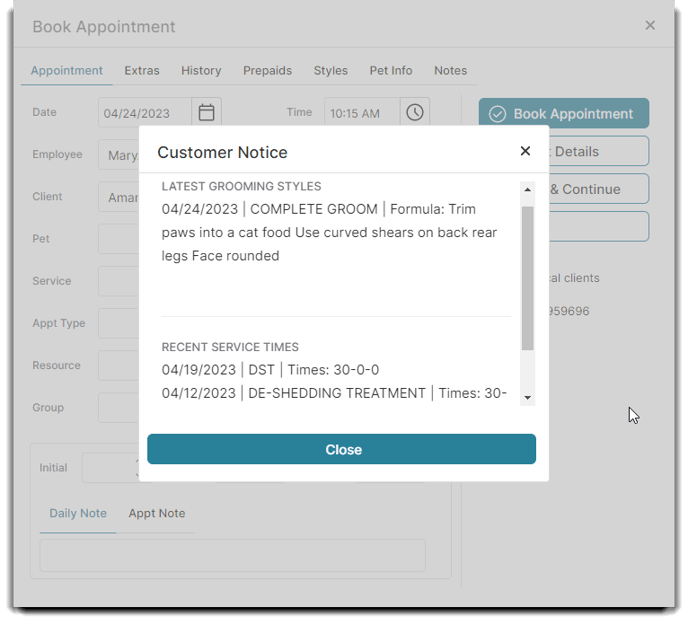Image resolution: width=688 pixels, height=634 pixels.
Task: Click the Date input field
Action: (145, 113)
